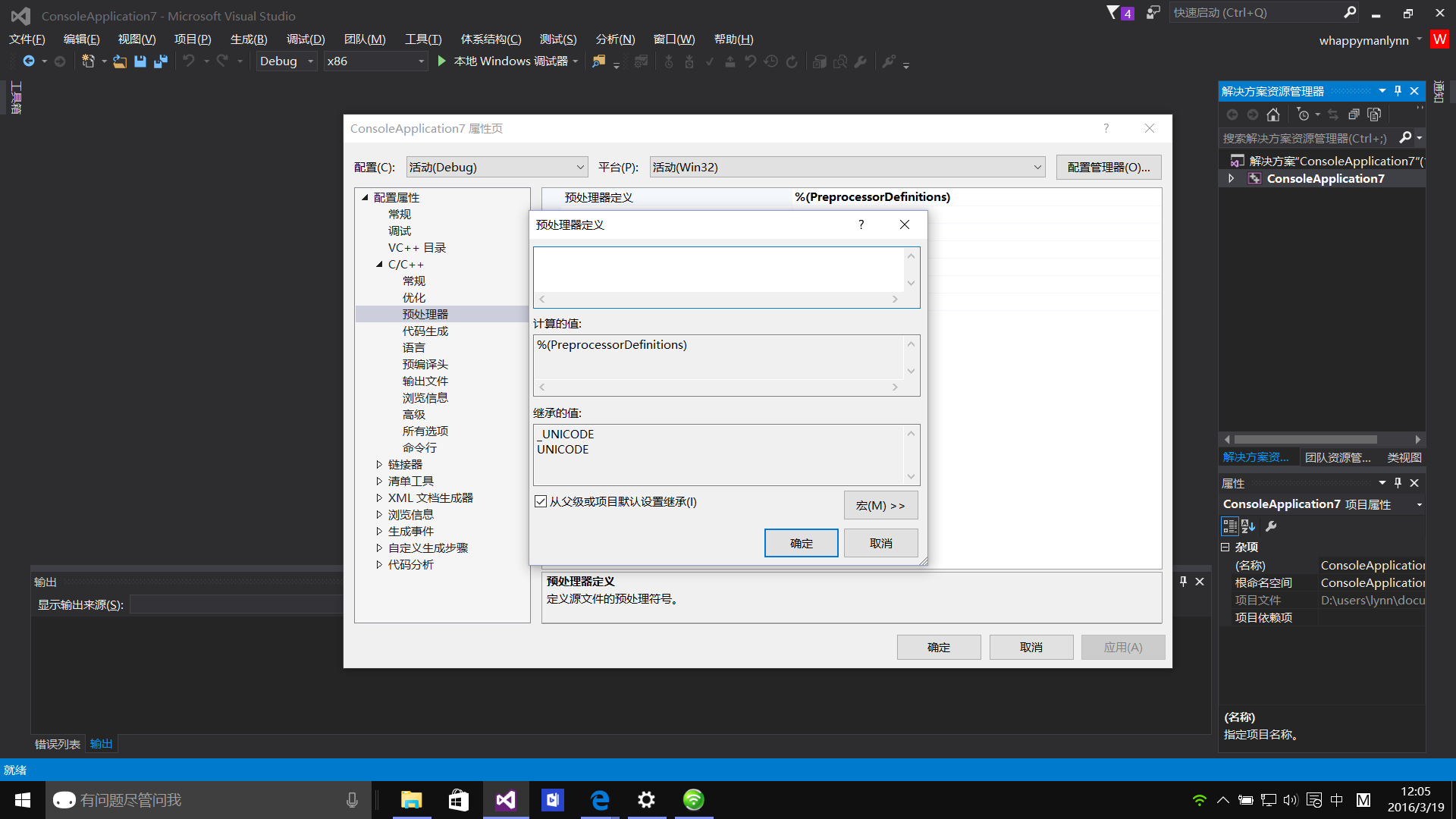Pin the Solution Explorer panel
This screenshot has height=819, width=1456.
click(1398, 91)
